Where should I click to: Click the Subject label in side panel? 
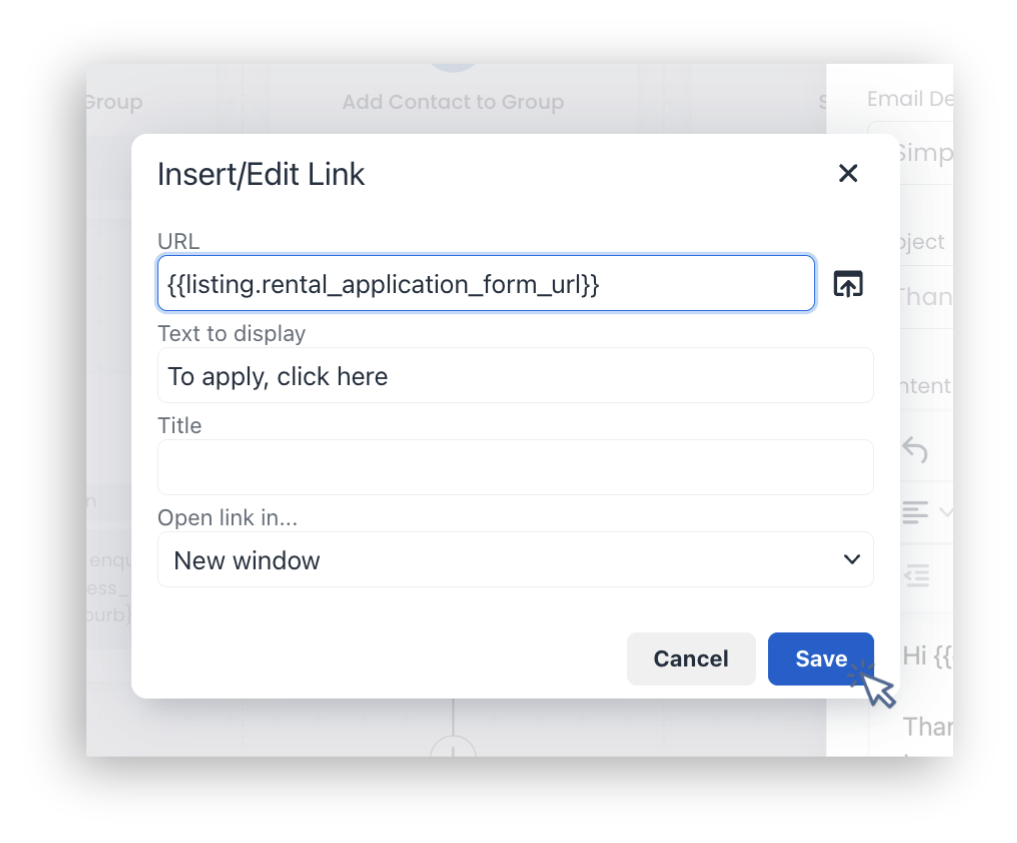[x=922, y=242]
